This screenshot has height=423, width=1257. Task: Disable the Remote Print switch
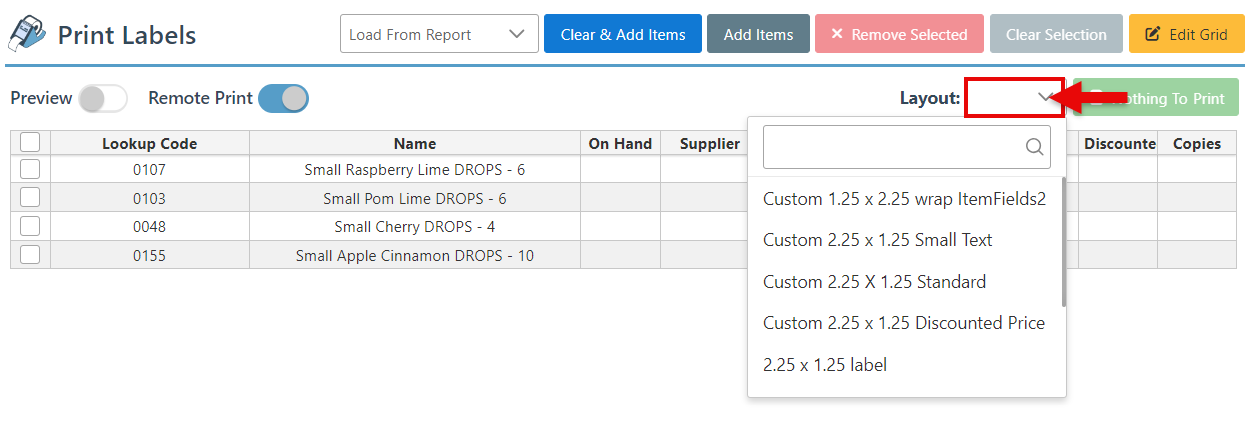[283, 98]
